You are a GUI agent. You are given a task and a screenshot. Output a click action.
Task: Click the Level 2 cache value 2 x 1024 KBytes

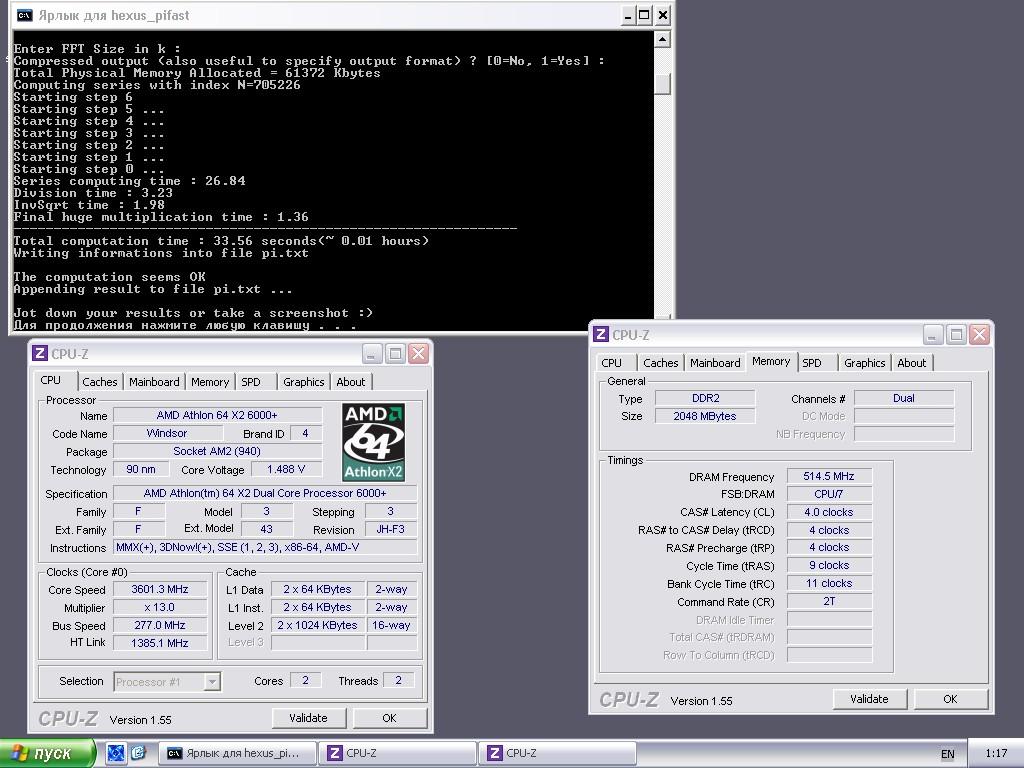tap(317, 626)
